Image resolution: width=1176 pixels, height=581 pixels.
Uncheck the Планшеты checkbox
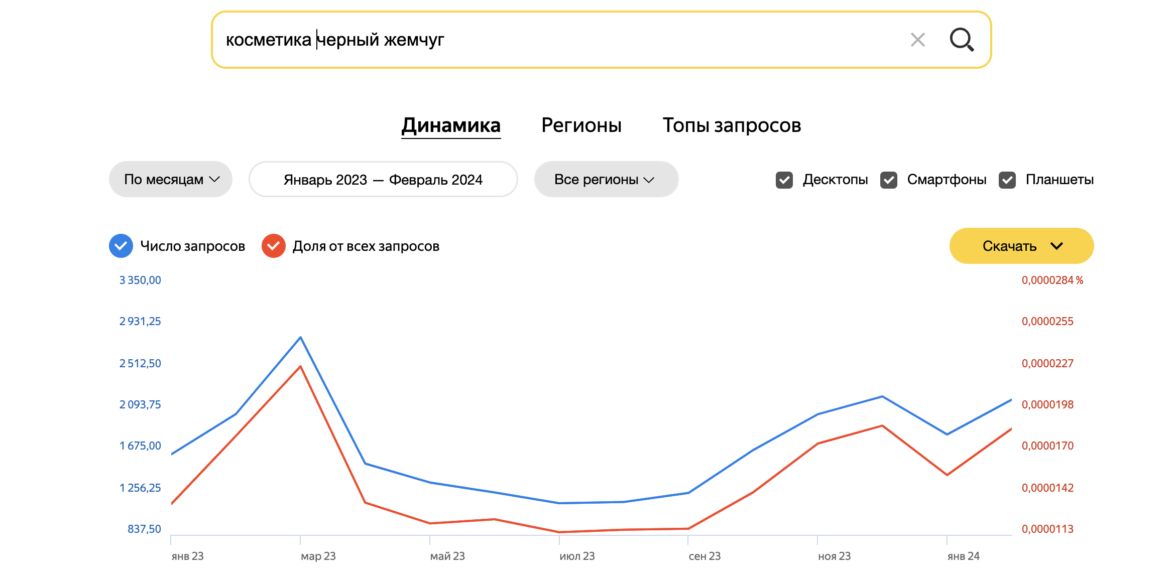[x=1008, y=180]
